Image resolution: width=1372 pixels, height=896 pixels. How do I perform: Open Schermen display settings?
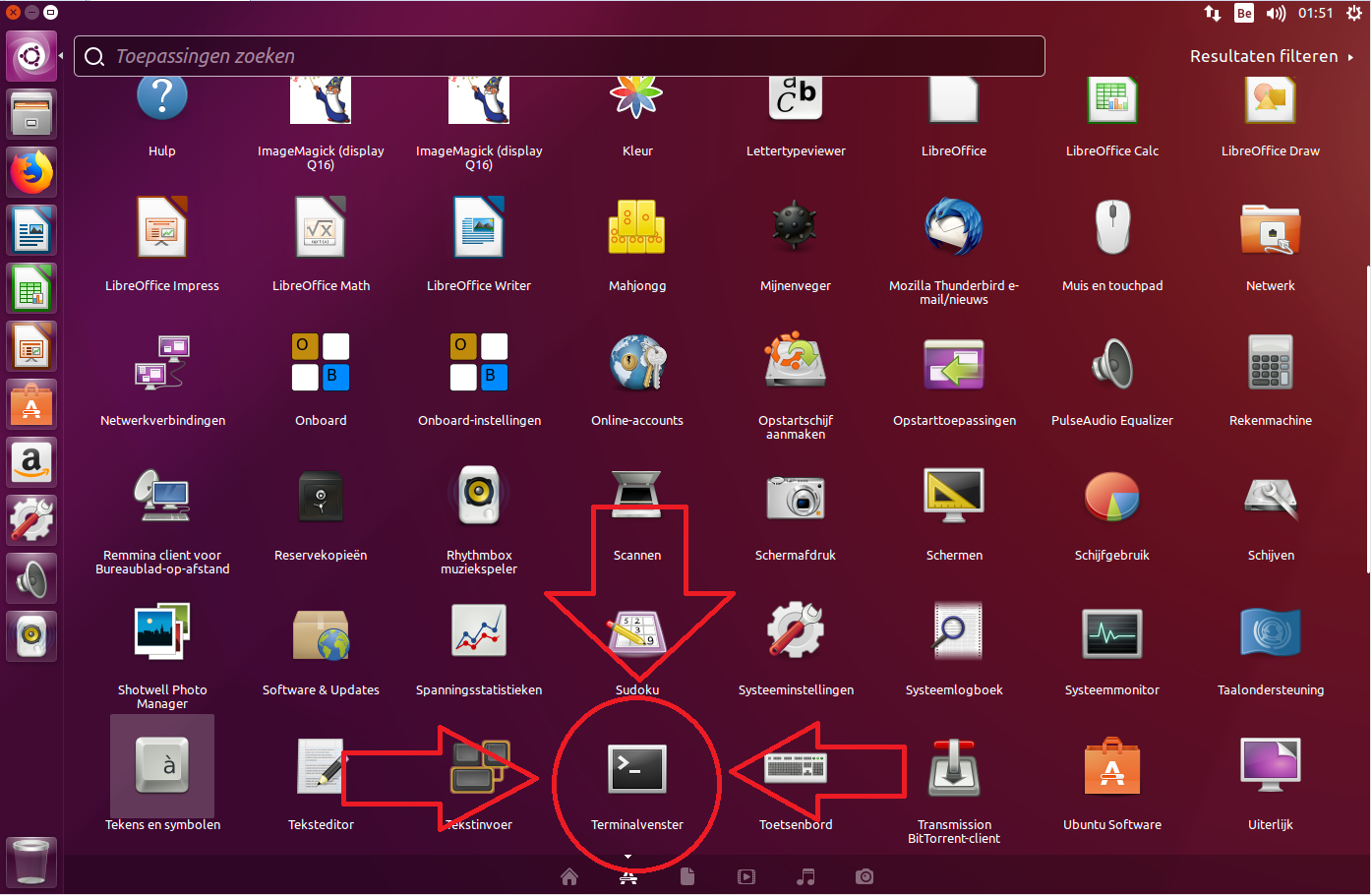(x=954, y=497)
